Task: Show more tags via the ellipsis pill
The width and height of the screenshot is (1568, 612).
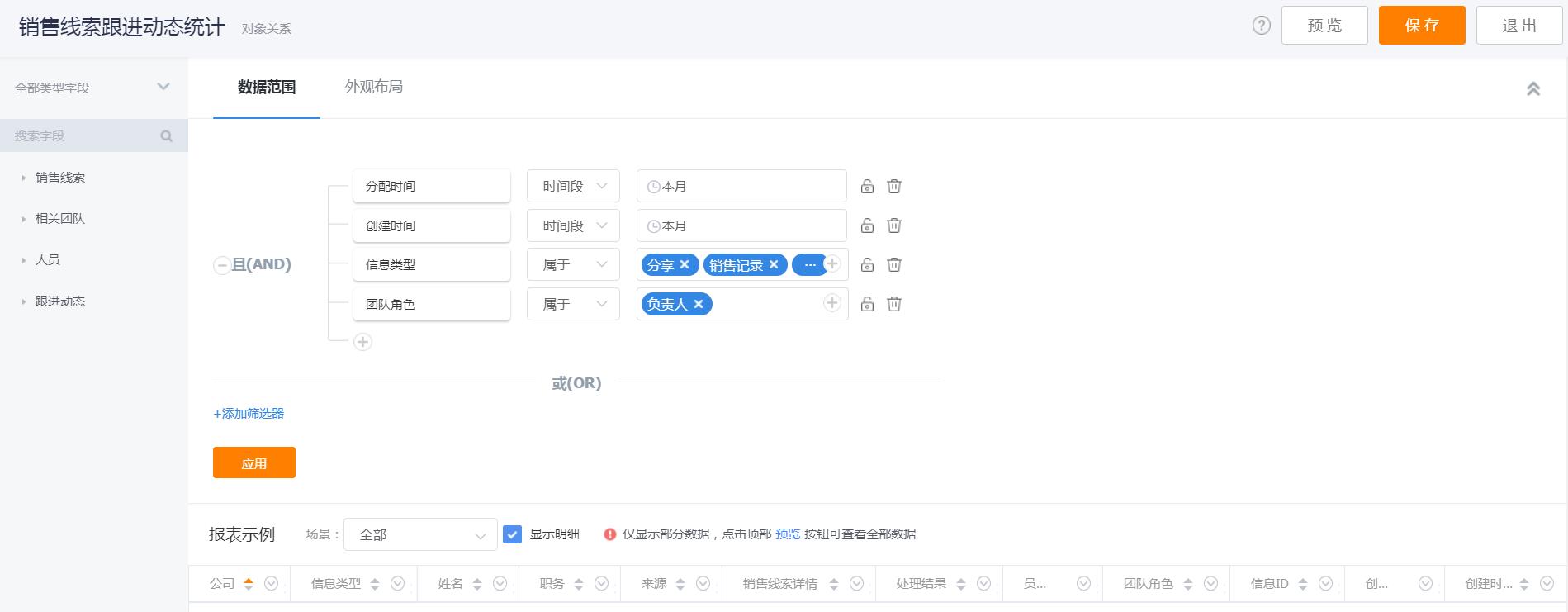Action: coord(809,265)
